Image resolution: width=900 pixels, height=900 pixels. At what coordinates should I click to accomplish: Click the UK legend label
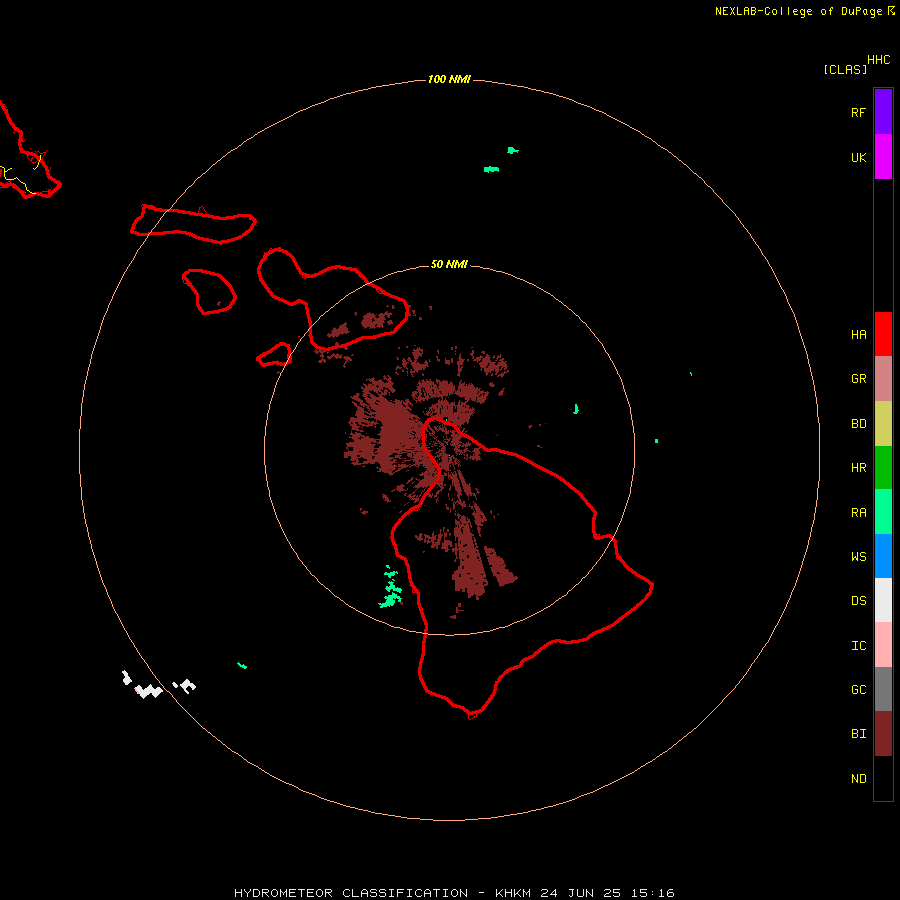click(x=858, y=158)
